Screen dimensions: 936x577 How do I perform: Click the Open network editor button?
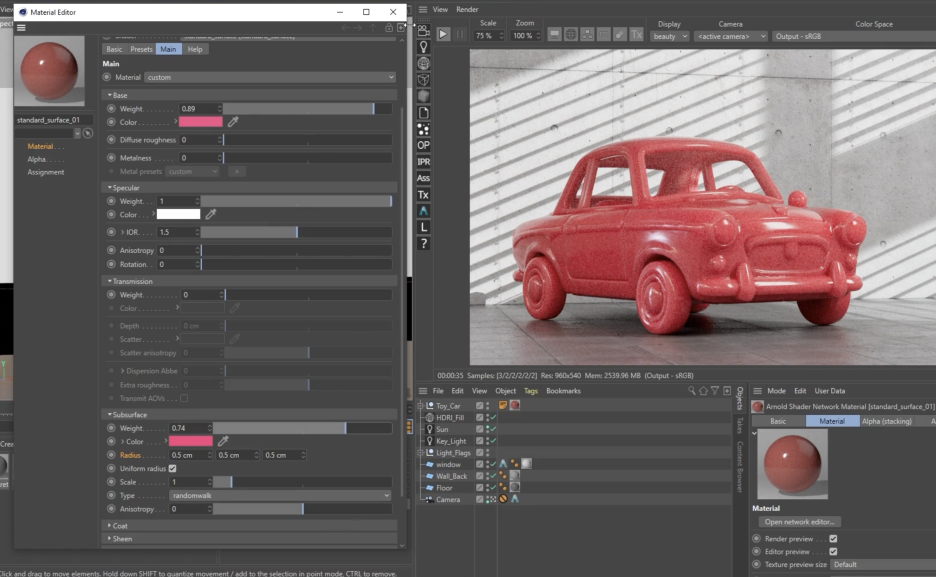(x=799, y=522)
